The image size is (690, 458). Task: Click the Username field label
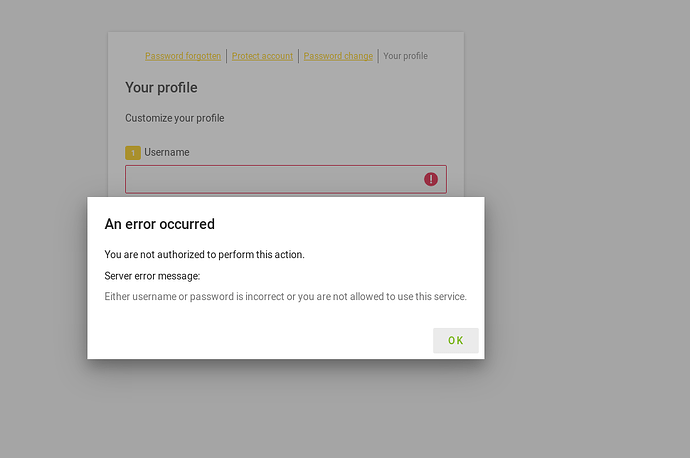click(167, 152)
